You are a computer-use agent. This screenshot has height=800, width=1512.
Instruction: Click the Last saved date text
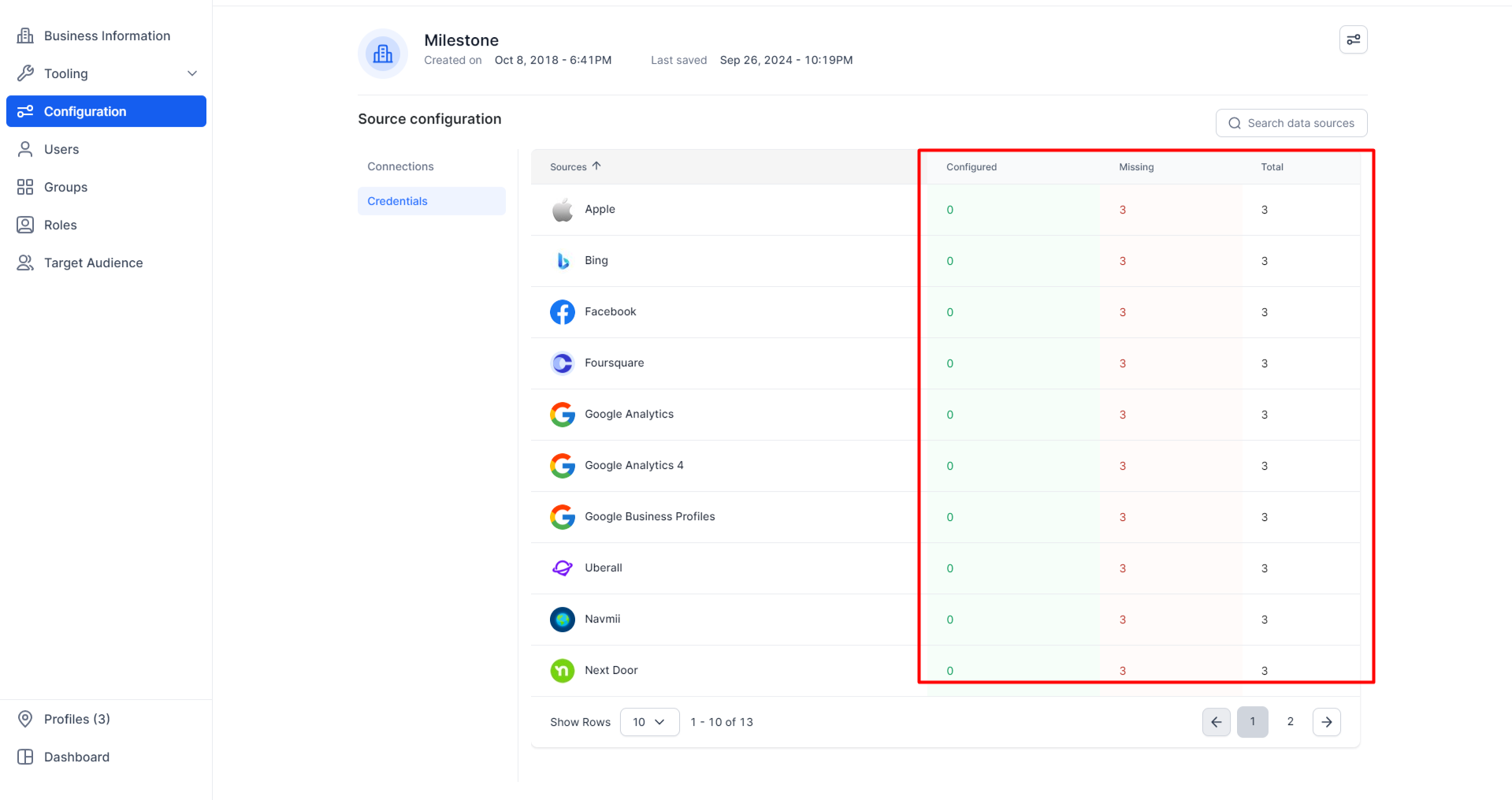point(786,60)
